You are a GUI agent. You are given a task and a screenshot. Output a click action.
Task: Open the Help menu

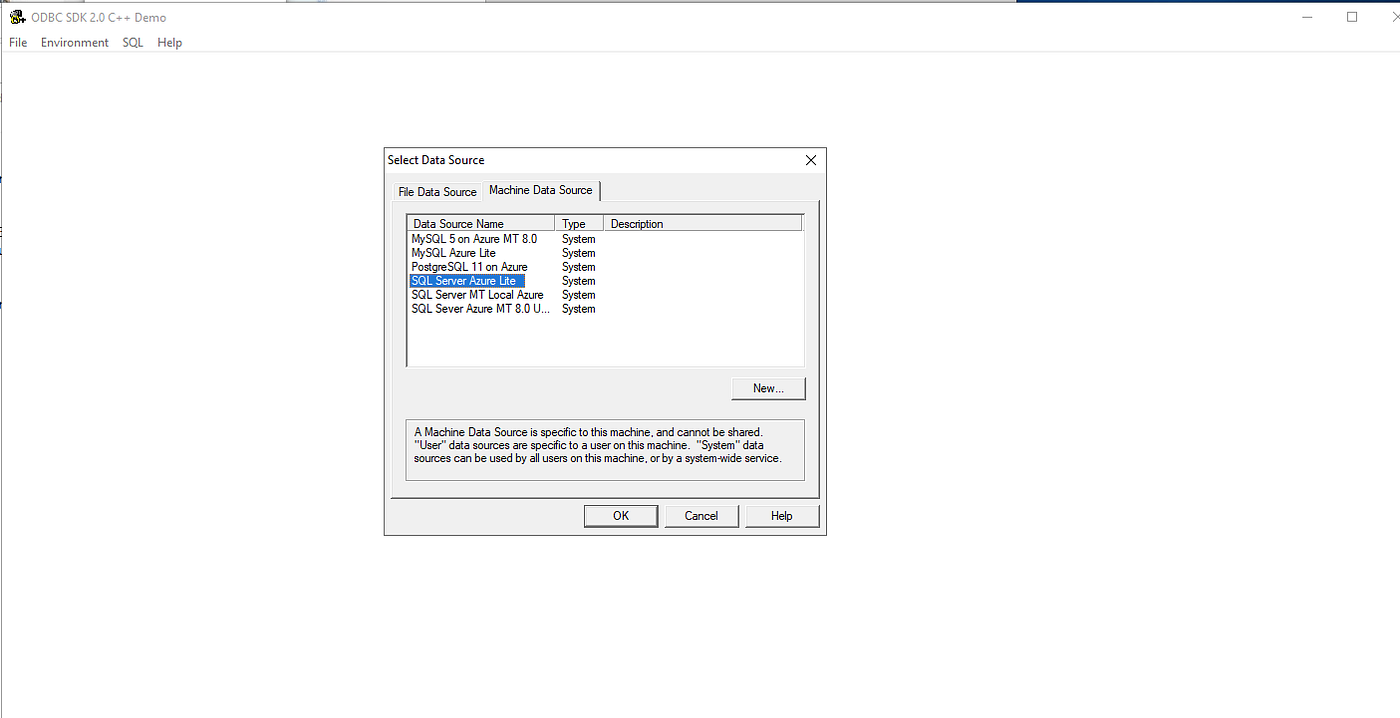click(x=170, y=42)
